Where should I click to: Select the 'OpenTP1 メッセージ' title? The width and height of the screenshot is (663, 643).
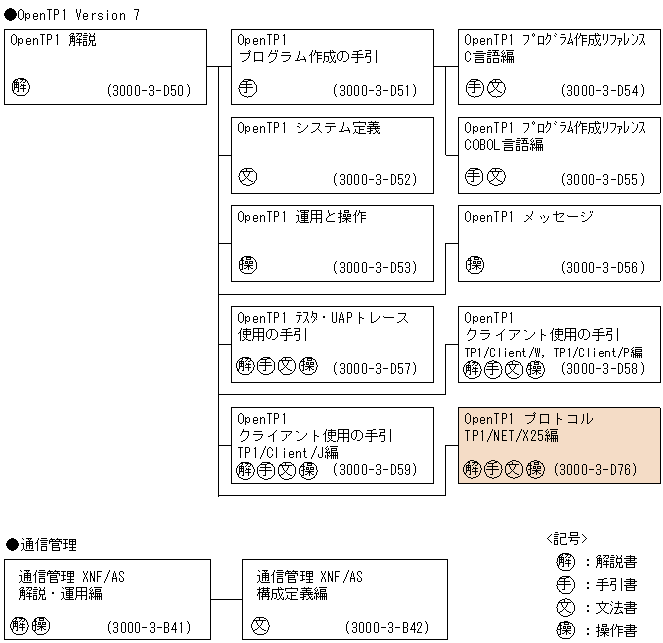click(x=529, y=217)
